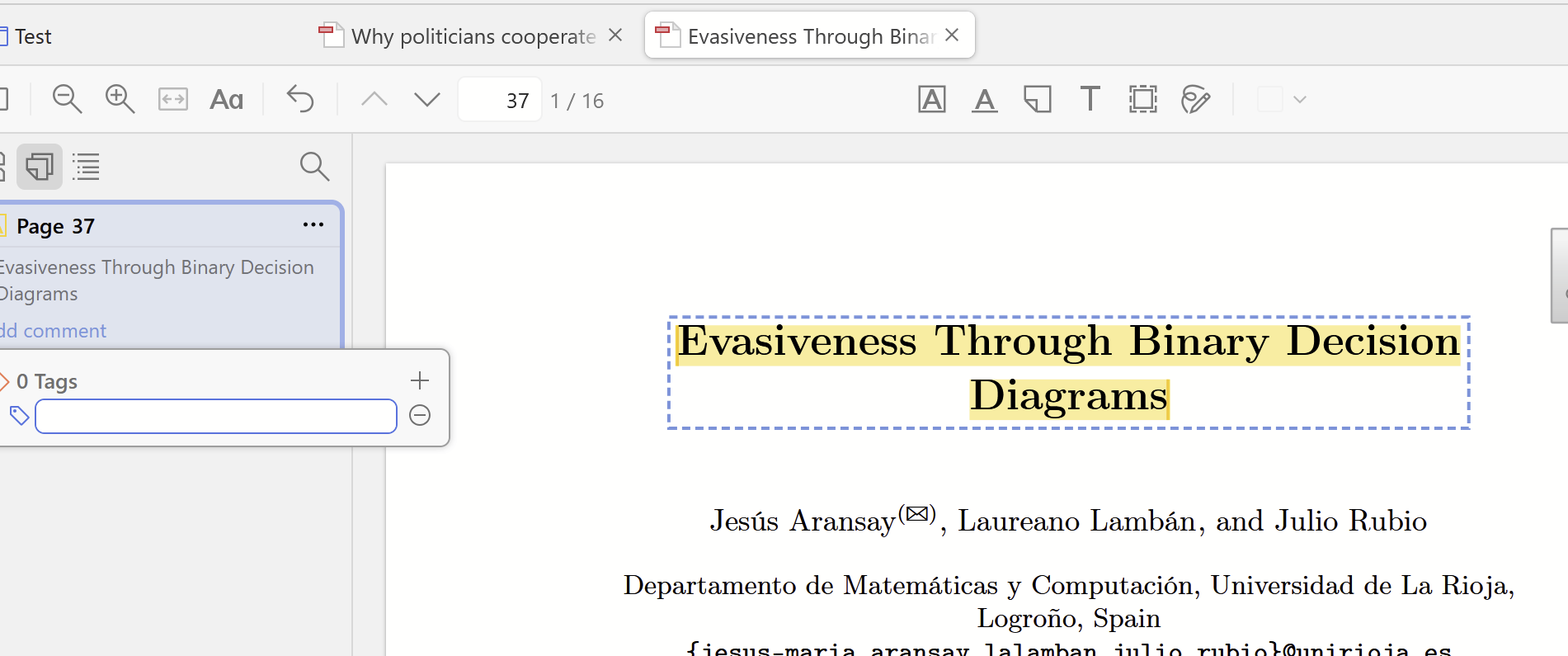This screenshot has height=656, width=1568.
Task: Click the tag icon beside input
Action: (19, 416)
